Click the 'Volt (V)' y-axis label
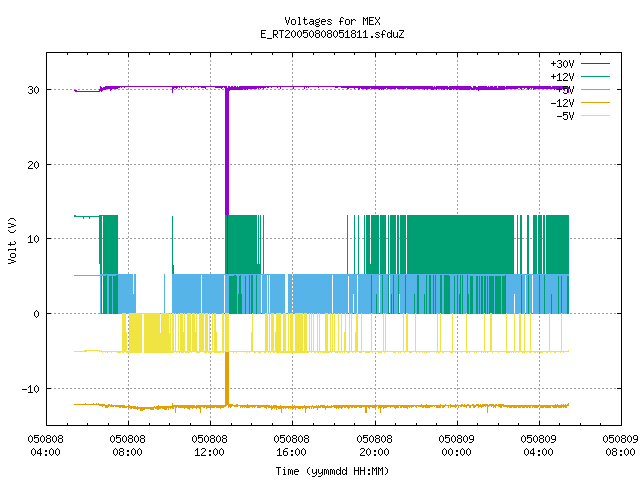This screenshot has height=480, width=640. coord(12,240)
